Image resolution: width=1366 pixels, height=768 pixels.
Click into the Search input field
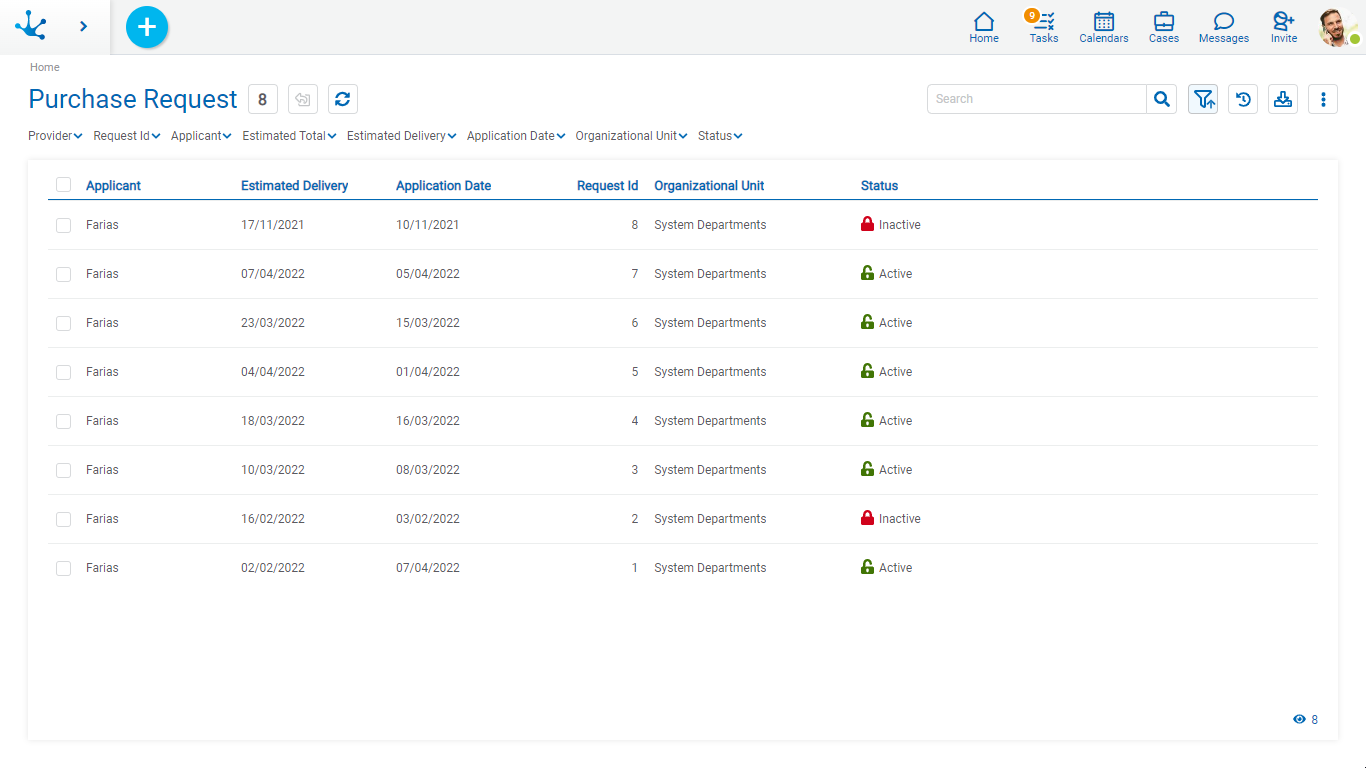point(1036,99)
